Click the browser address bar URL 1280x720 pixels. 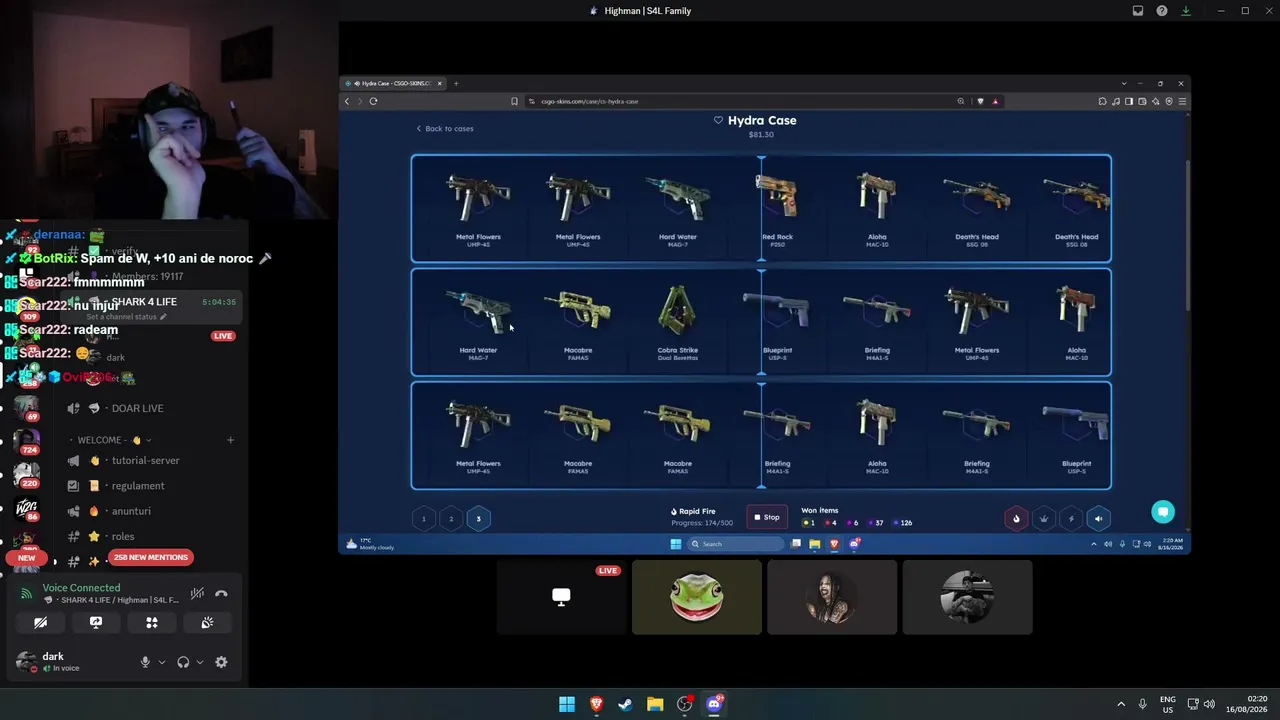[x=590, y=101]
